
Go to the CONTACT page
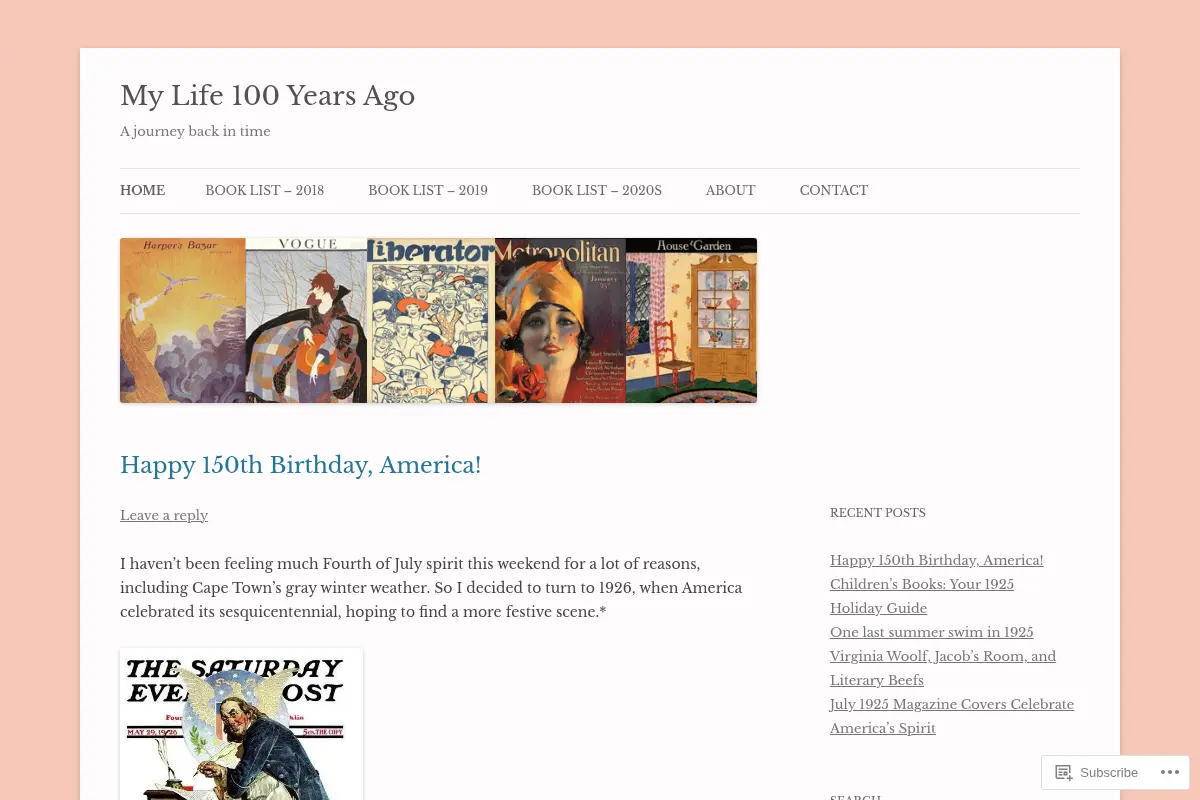[x=834, y=190]
